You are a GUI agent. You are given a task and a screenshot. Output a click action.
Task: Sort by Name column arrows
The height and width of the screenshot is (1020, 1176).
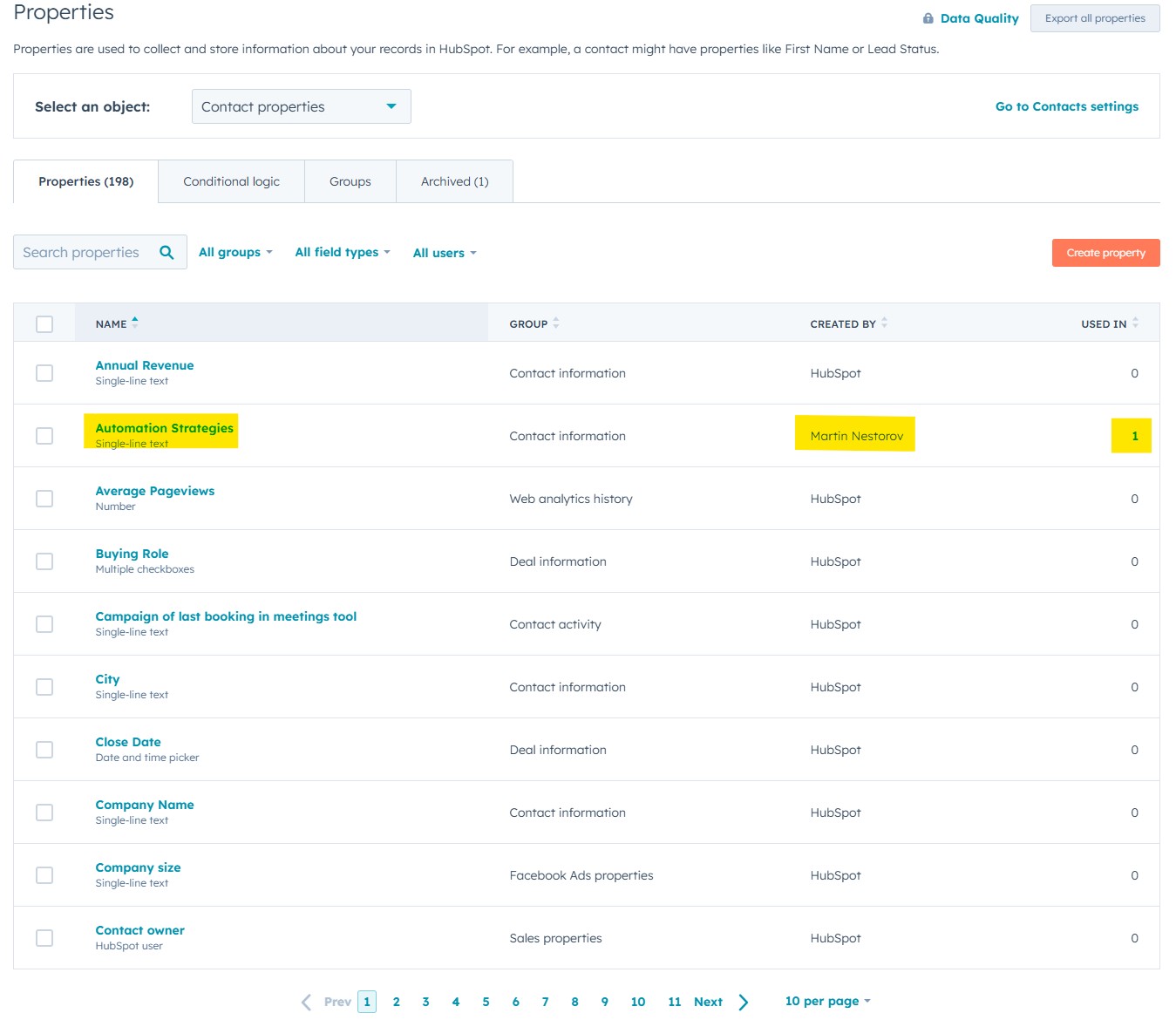135,323
